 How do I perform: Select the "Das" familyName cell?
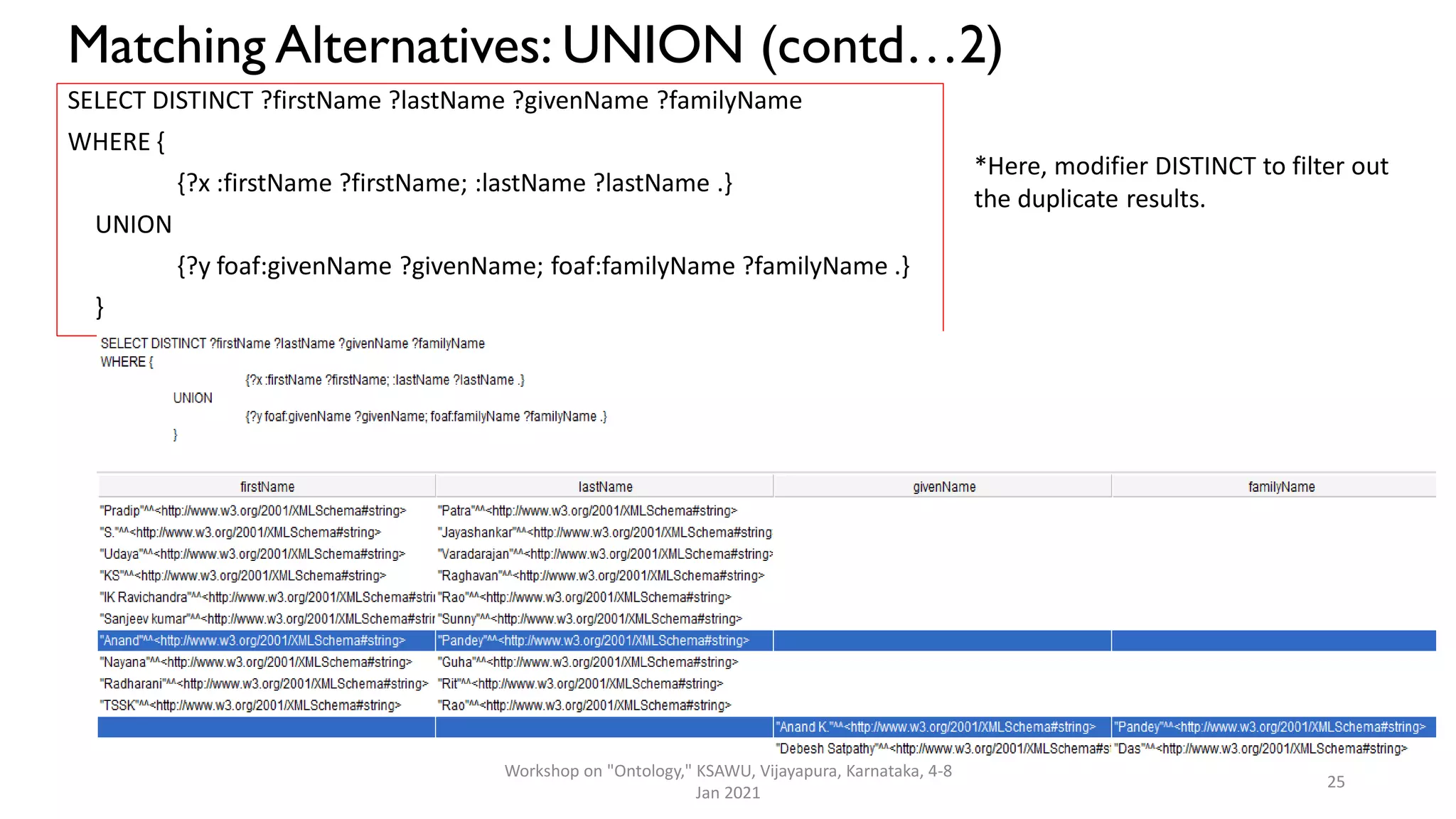(x=1275, y=749)
